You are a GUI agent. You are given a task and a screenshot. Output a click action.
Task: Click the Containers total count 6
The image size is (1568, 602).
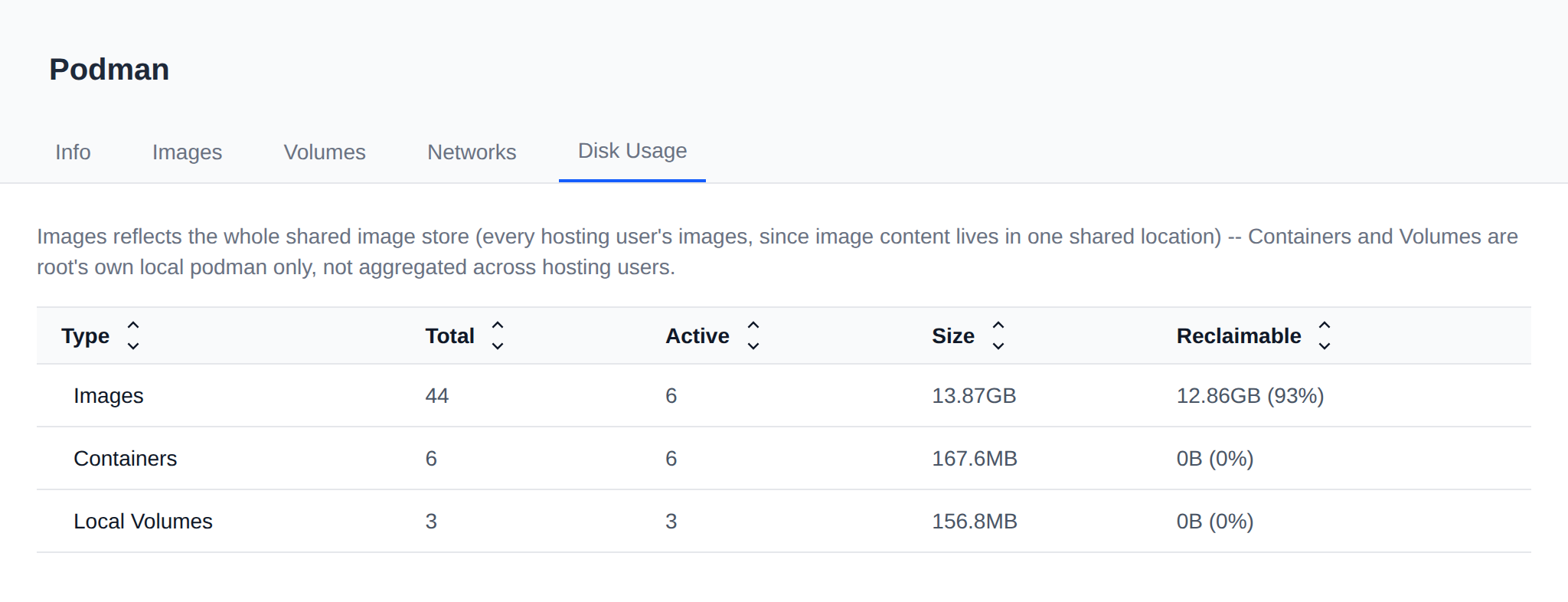tap(431, 459)
